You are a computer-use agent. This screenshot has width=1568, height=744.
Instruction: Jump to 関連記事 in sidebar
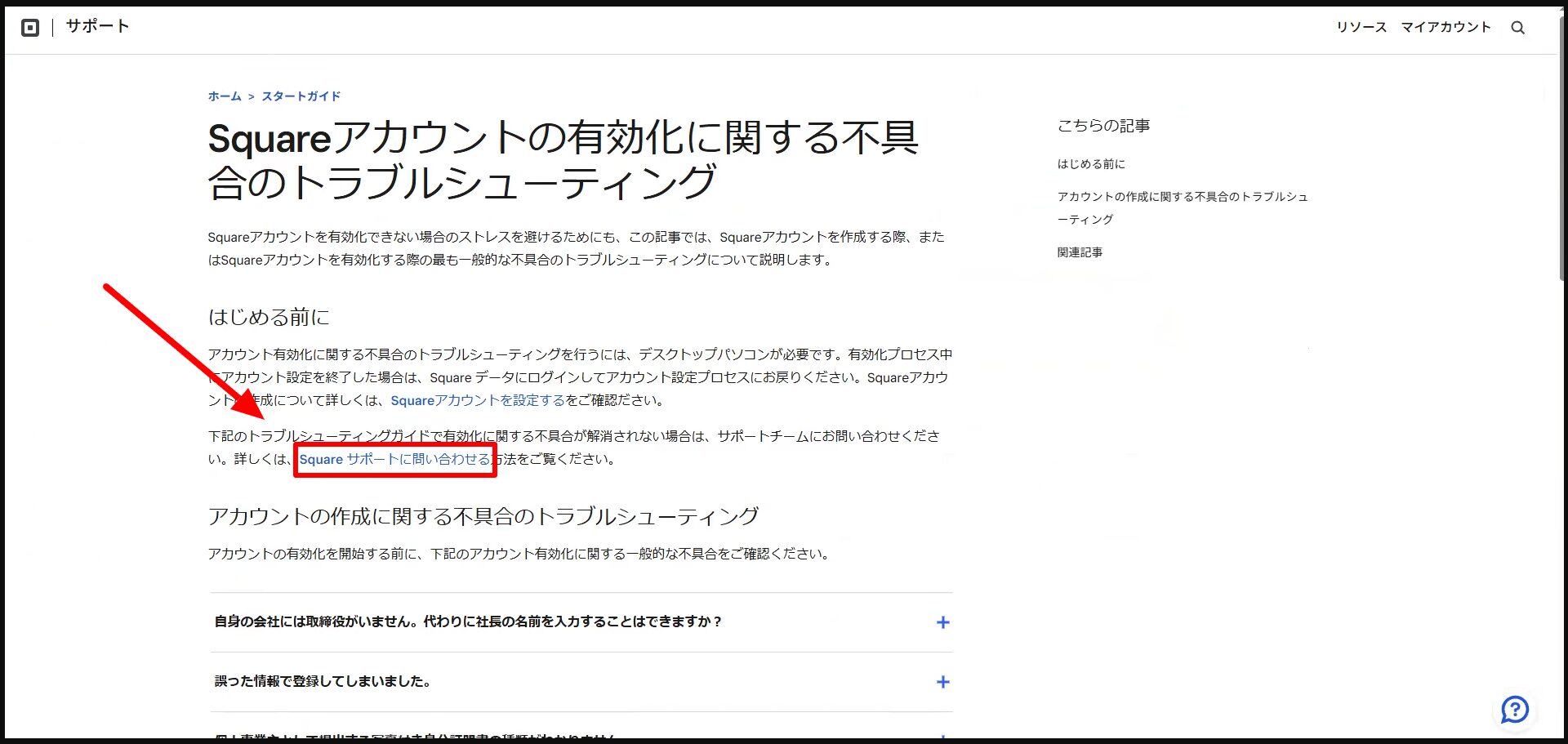pos(1080,252)
